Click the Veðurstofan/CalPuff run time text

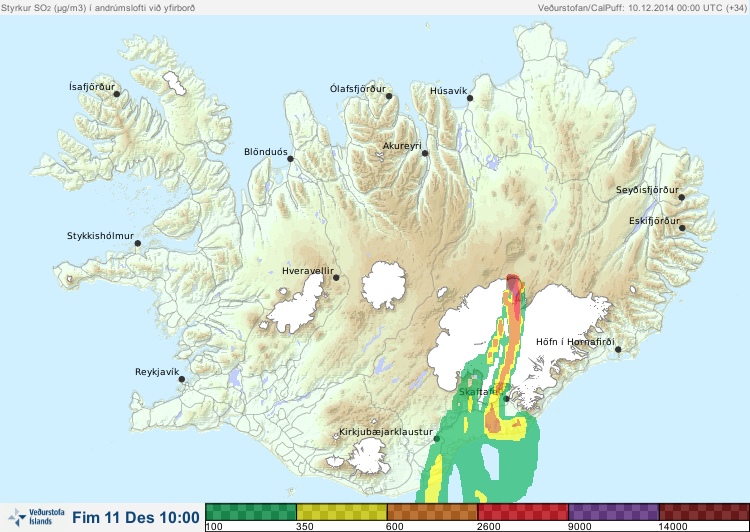642,8
